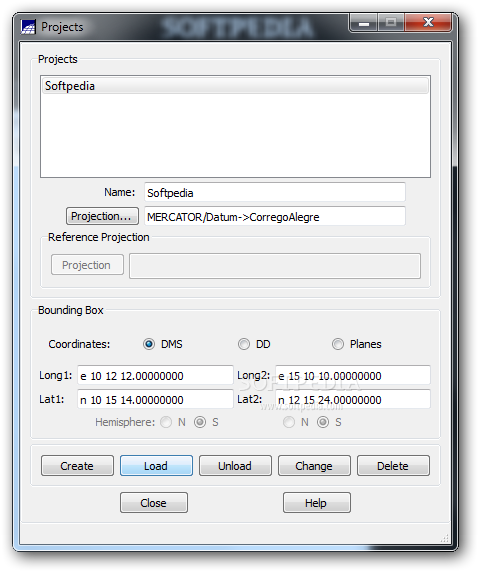Click the empty Reference Projection text field

(x=275, y=266)
